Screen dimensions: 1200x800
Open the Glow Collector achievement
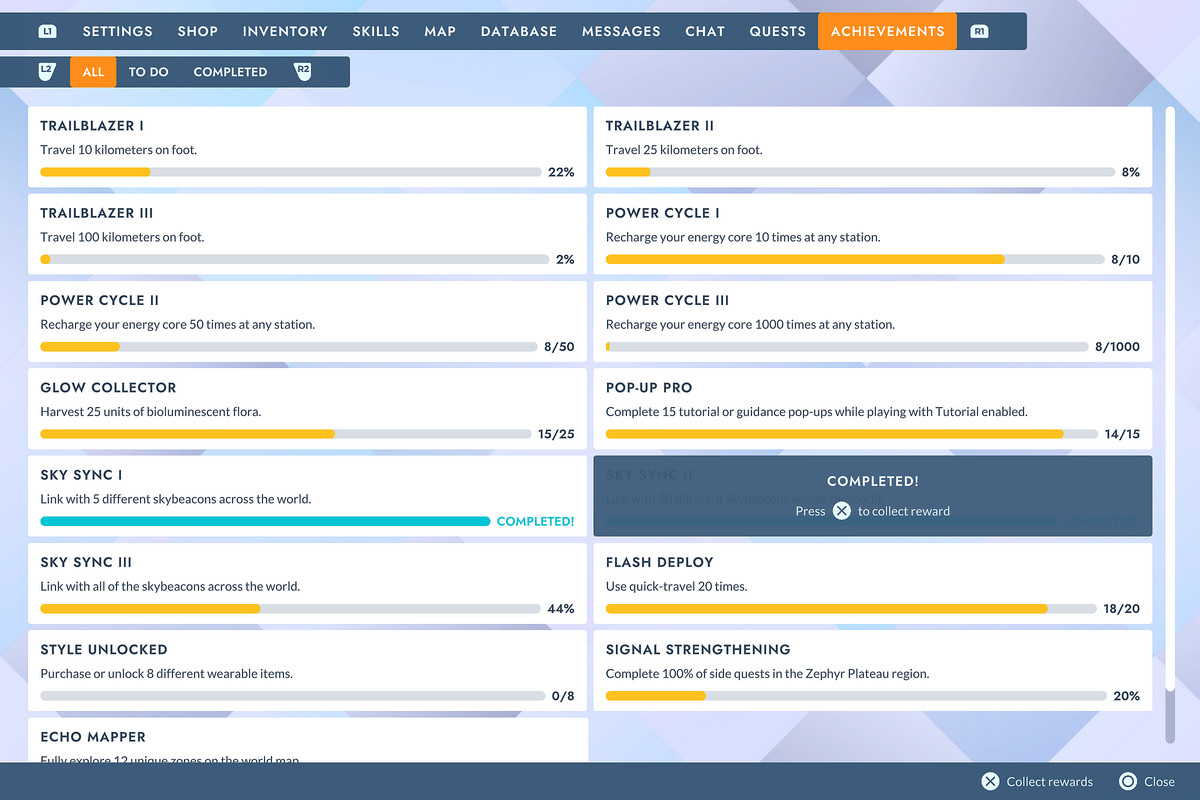click(x=307, y=408)
